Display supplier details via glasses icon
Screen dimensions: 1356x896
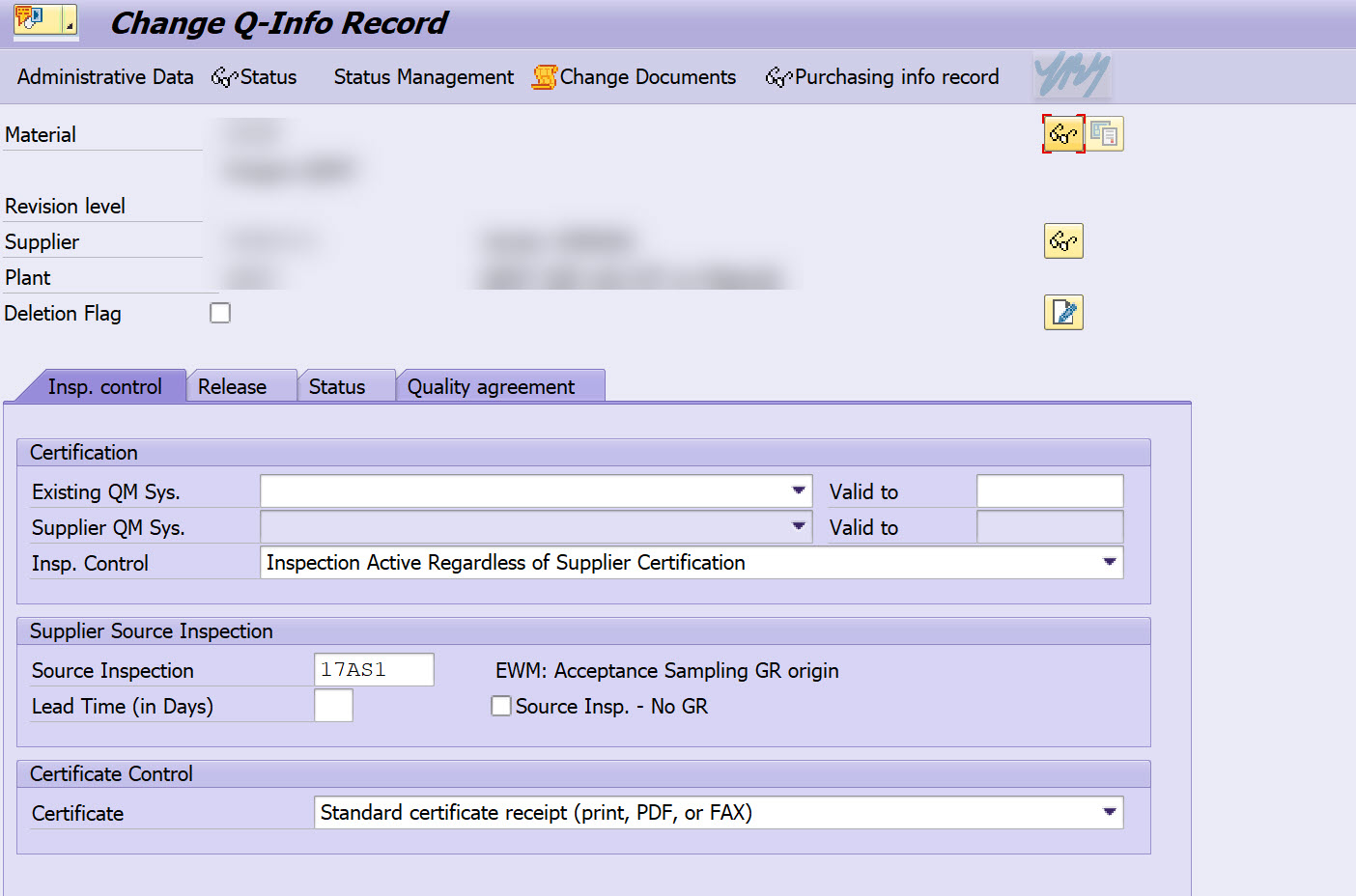pyautogui.click(x=1062, y=240)
